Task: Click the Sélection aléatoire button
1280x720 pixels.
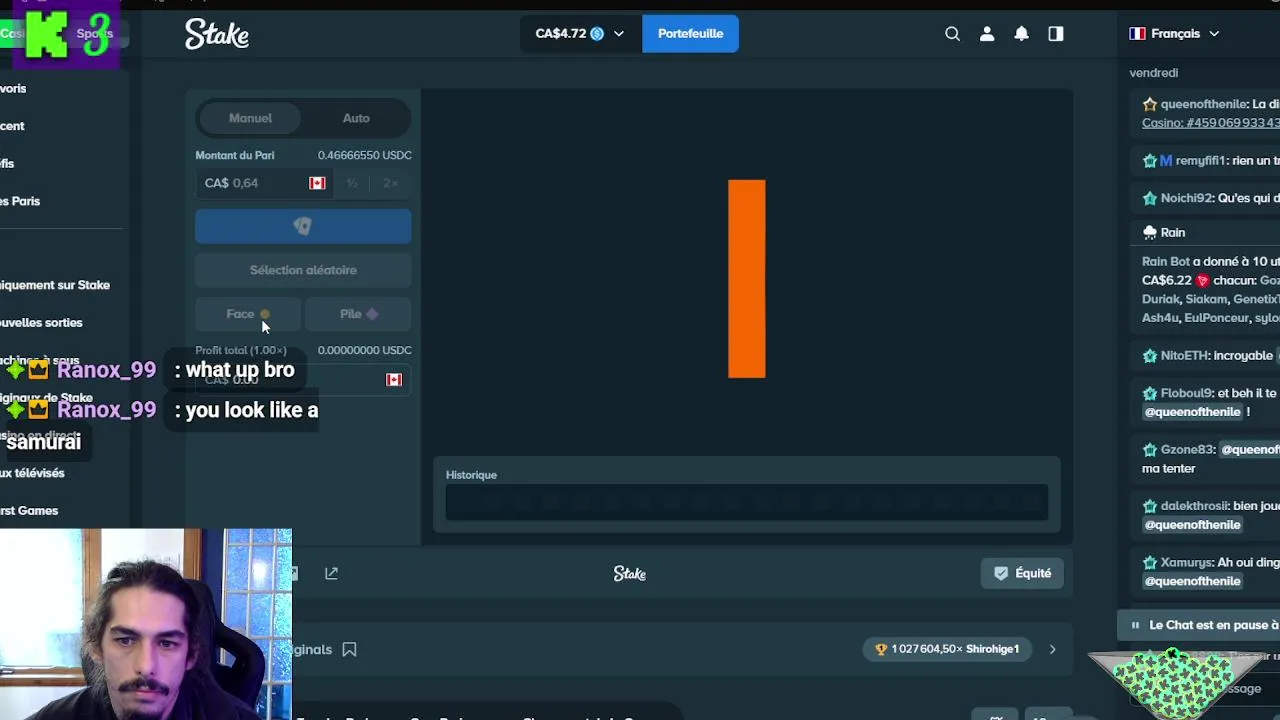Action: tap(303, 270)
